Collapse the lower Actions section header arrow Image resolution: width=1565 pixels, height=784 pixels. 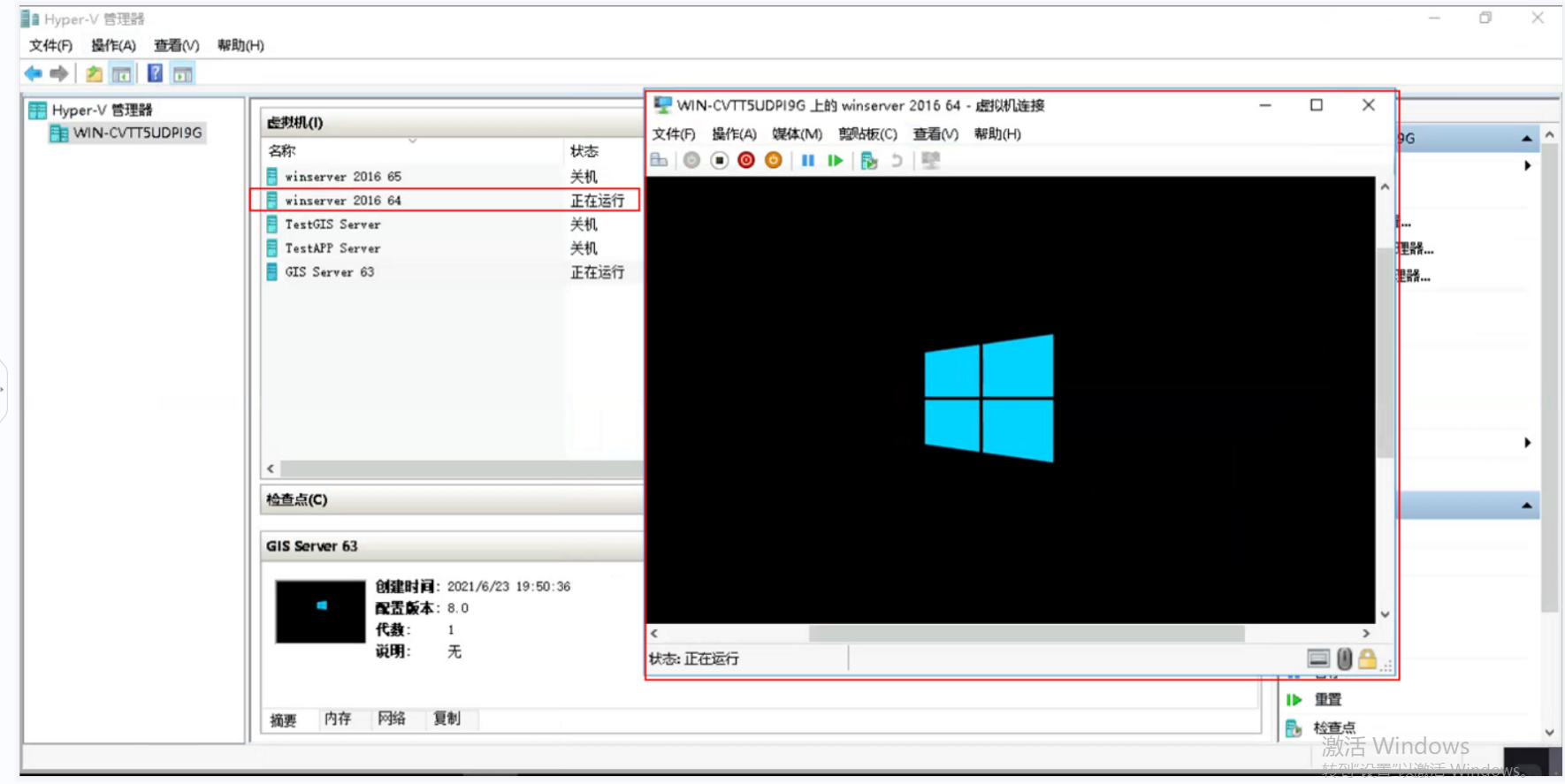tap(1526, 506)
